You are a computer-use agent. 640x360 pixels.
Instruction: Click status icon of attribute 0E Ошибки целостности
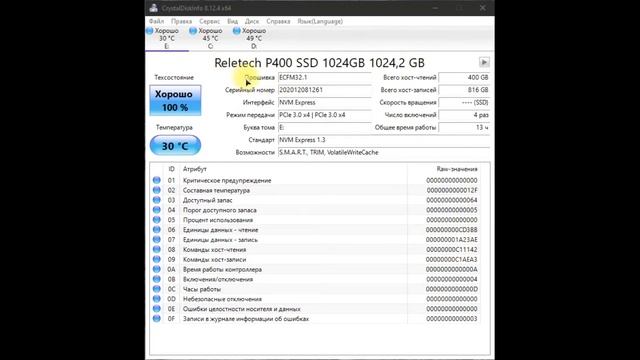click(x=157, y=309)
